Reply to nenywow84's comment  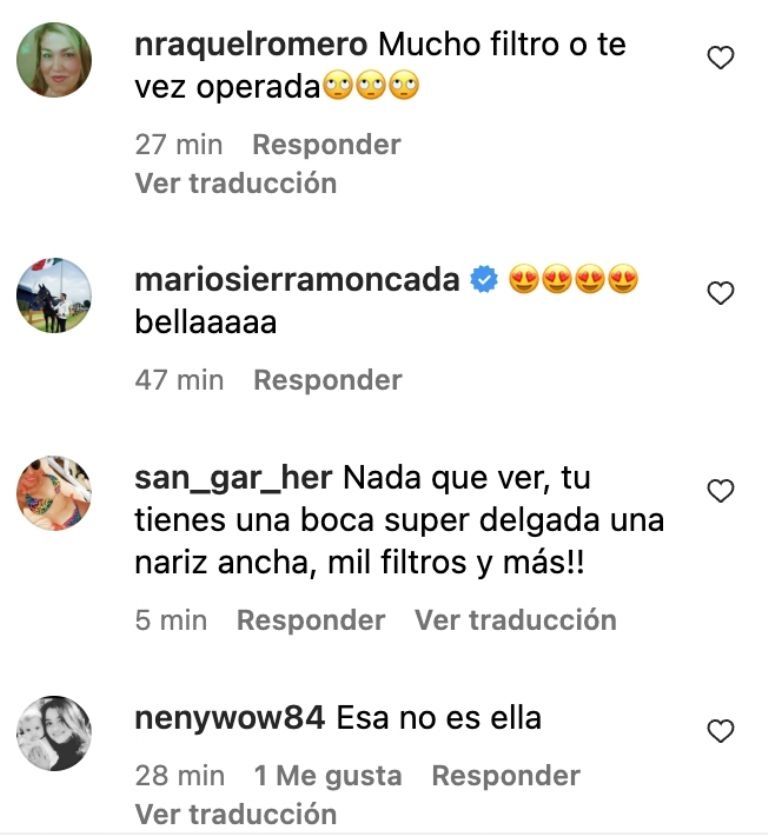point(506,776)
